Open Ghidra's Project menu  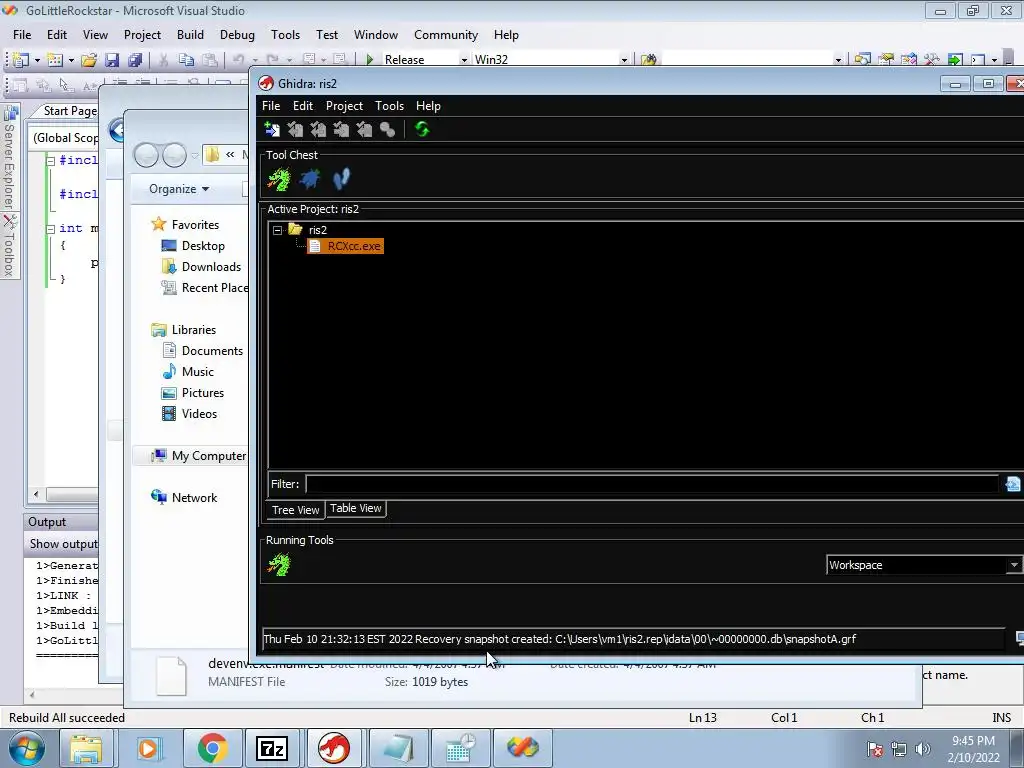click(344, 106)
